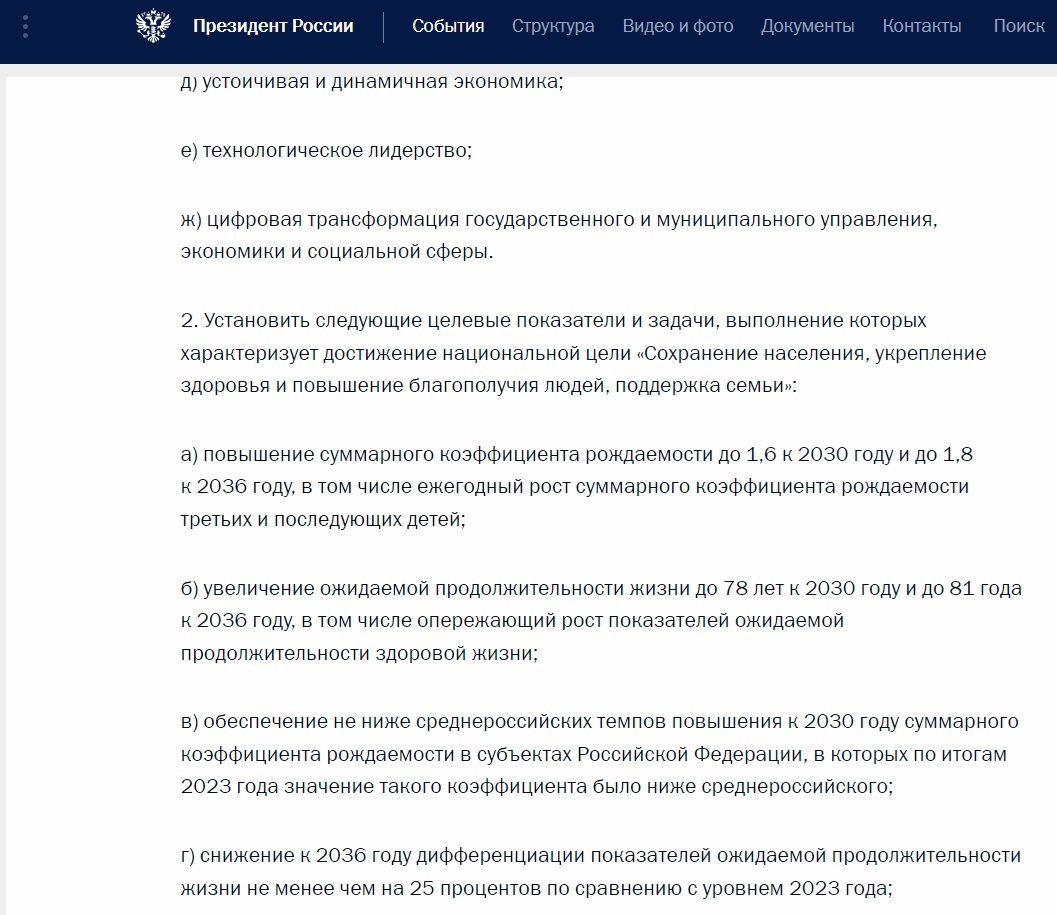Click "Президент России" to return home
The image size is (1057, 915).
point(272,27)
